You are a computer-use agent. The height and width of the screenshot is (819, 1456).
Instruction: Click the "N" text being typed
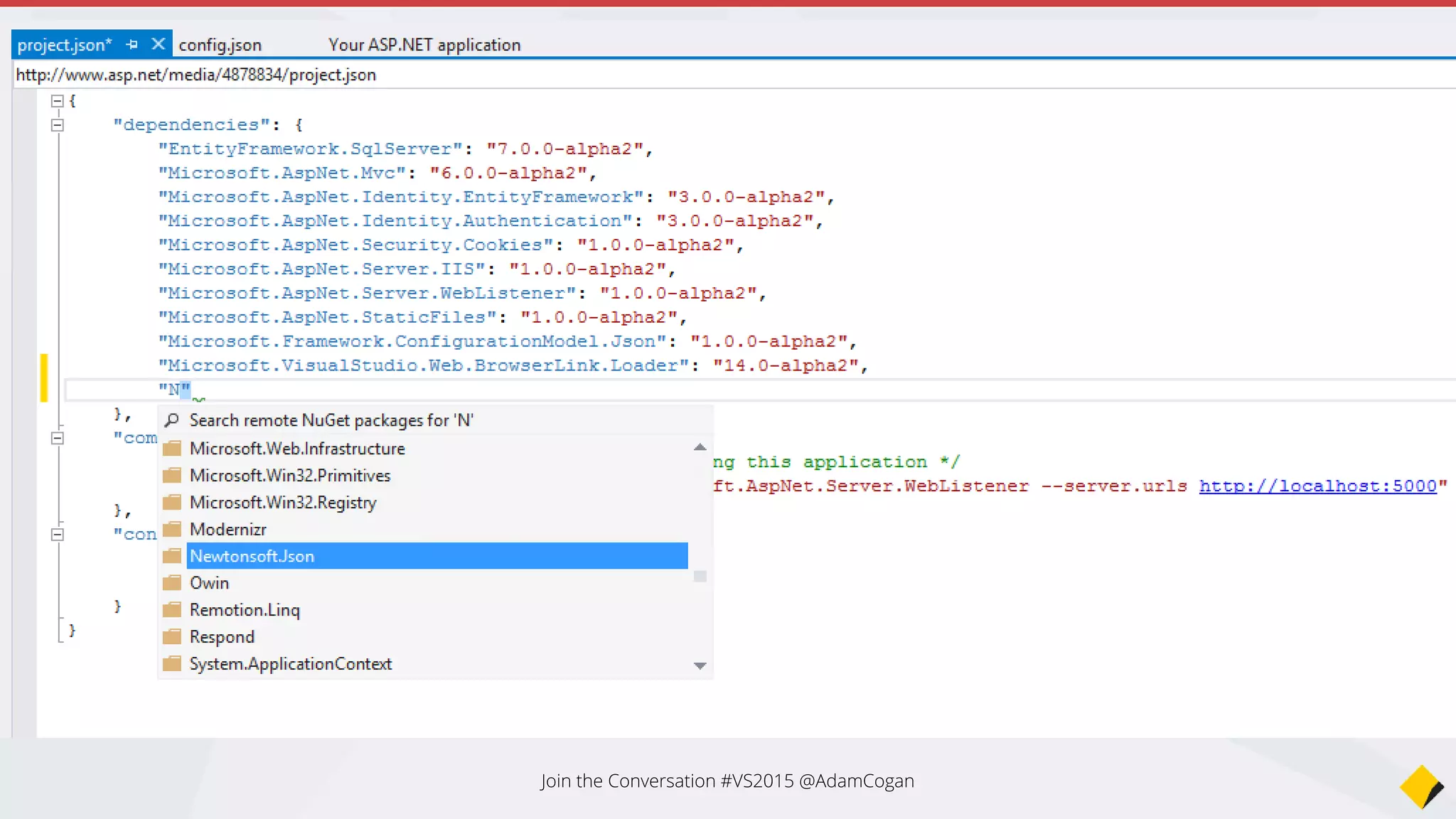coord(175,390)
